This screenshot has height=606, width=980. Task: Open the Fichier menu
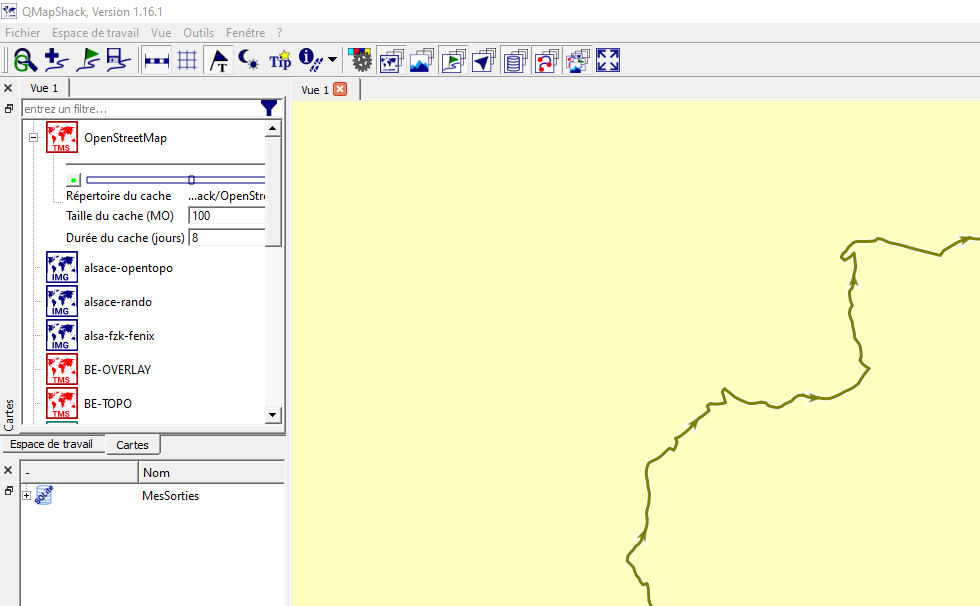tap(22, 32)
